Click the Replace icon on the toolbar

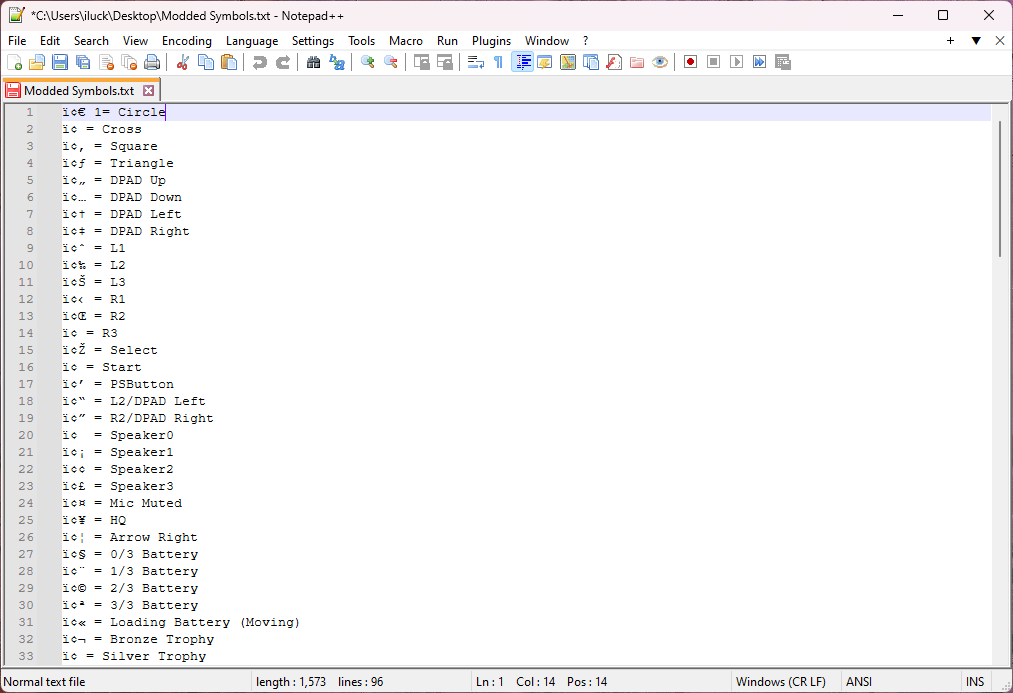336,61
